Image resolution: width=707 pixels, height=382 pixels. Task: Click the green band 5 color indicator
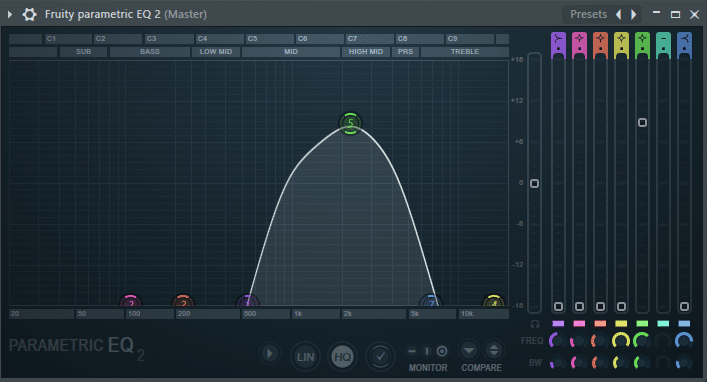[x=642, y=323]
